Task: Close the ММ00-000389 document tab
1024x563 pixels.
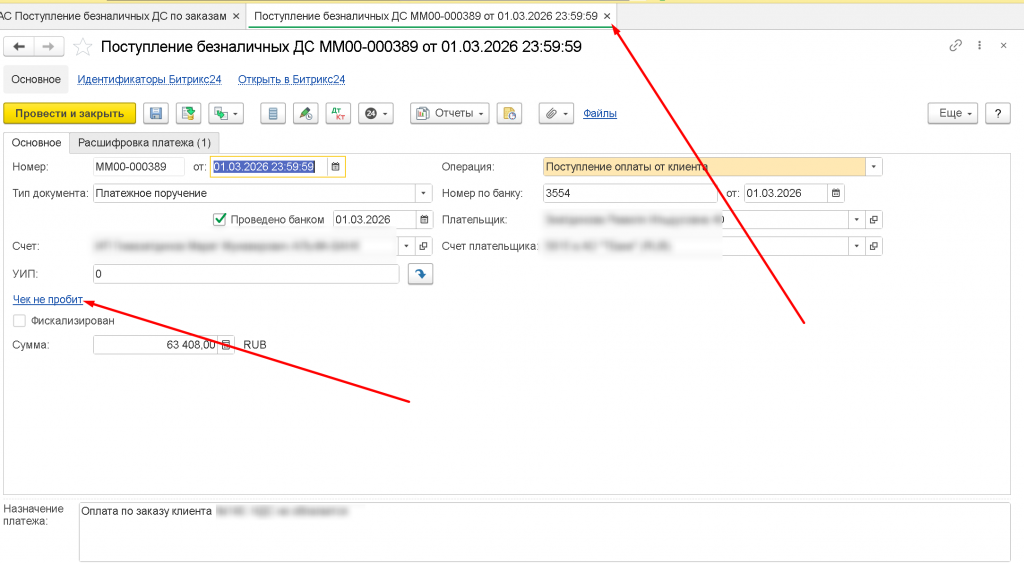Action: click(607, 16)
